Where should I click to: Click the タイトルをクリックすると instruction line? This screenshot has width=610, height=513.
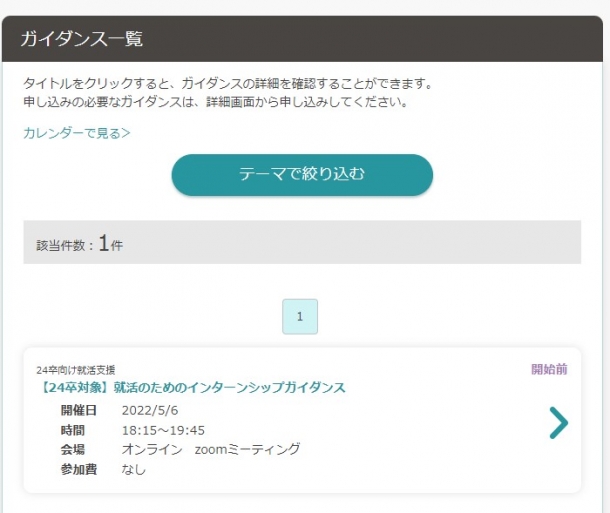tap(228, 84)
